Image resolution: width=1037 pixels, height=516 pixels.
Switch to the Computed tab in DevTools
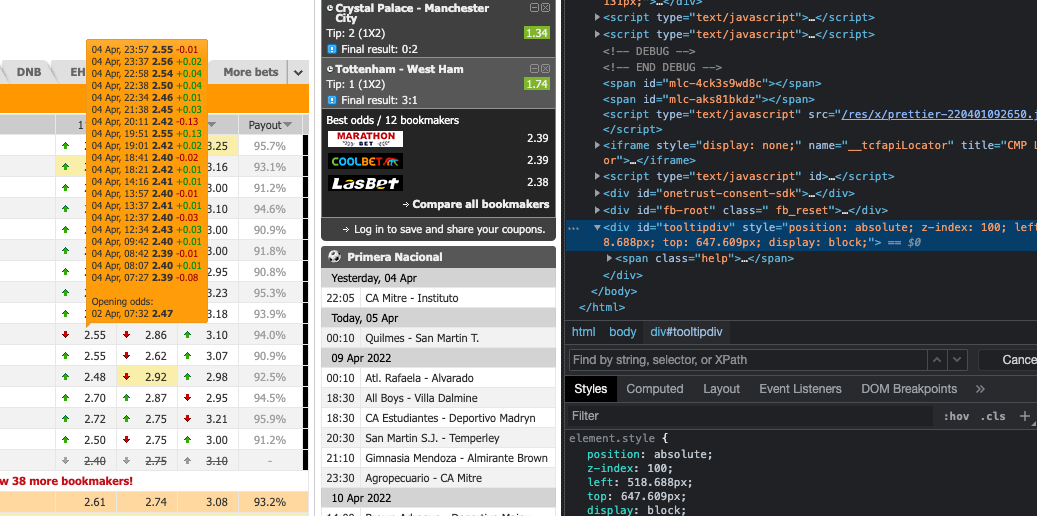655,389
